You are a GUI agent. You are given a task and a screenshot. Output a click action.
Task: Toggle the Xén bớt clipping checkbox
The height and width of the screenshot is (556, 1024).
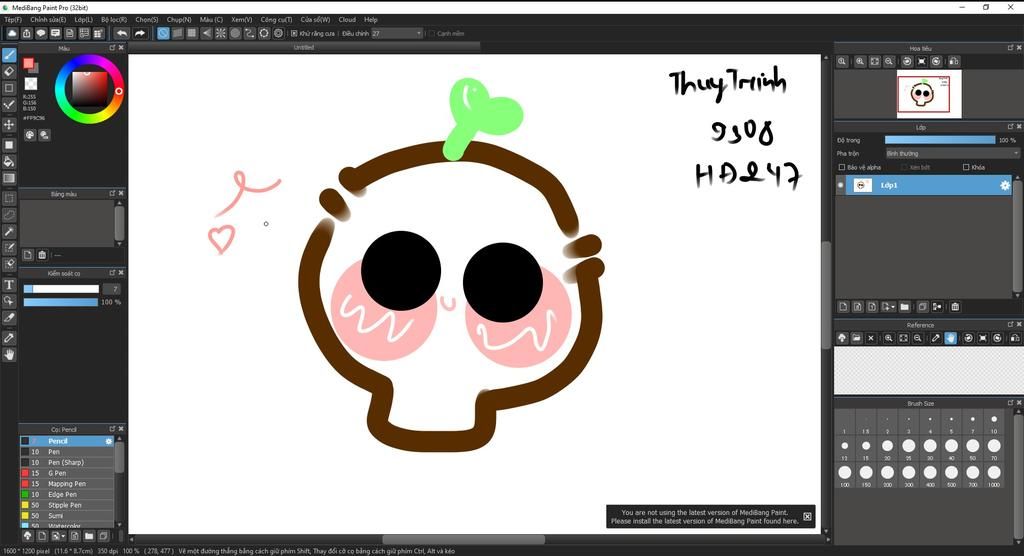pos(904,167)
